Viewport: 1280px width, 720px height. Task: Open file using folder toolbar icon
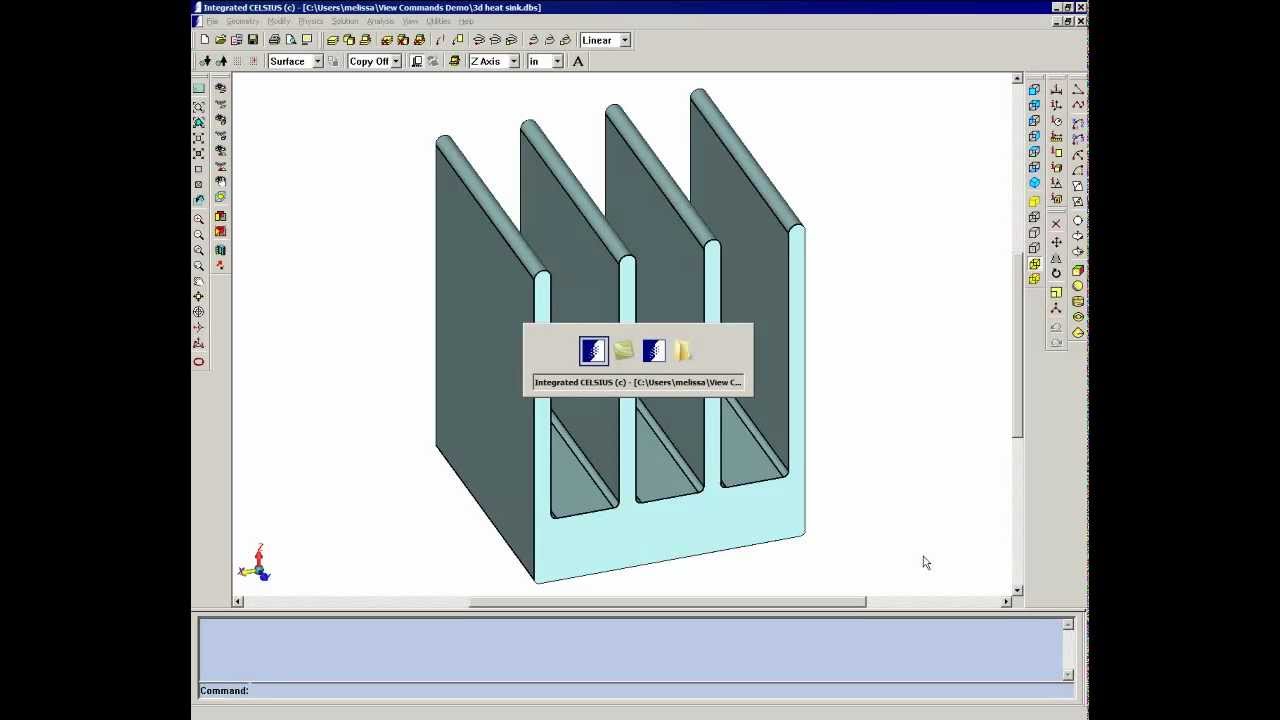point(220,40)
